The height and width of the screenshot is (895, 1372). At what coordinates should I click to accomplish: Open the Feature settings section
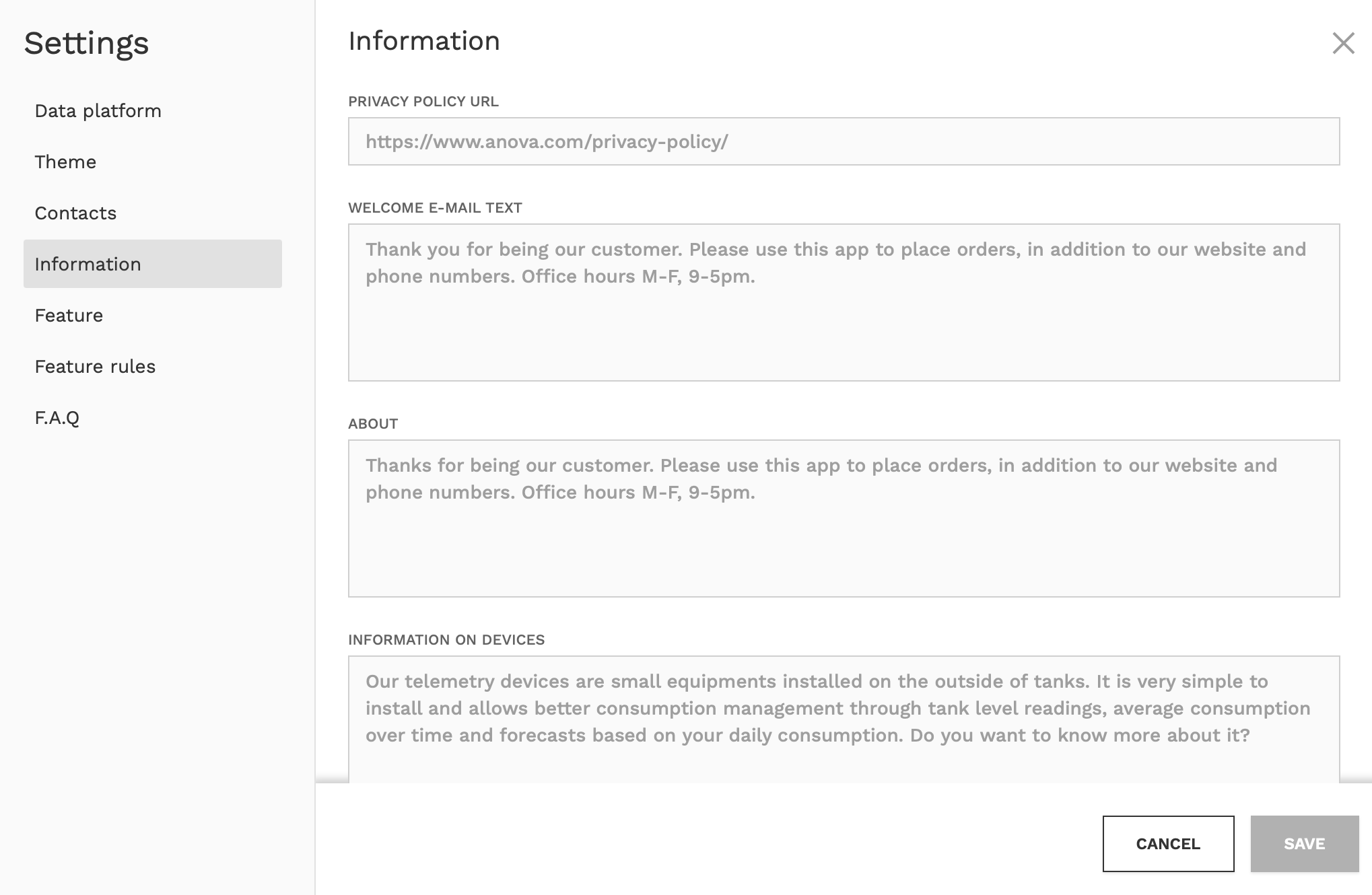[x=68, y=315]
